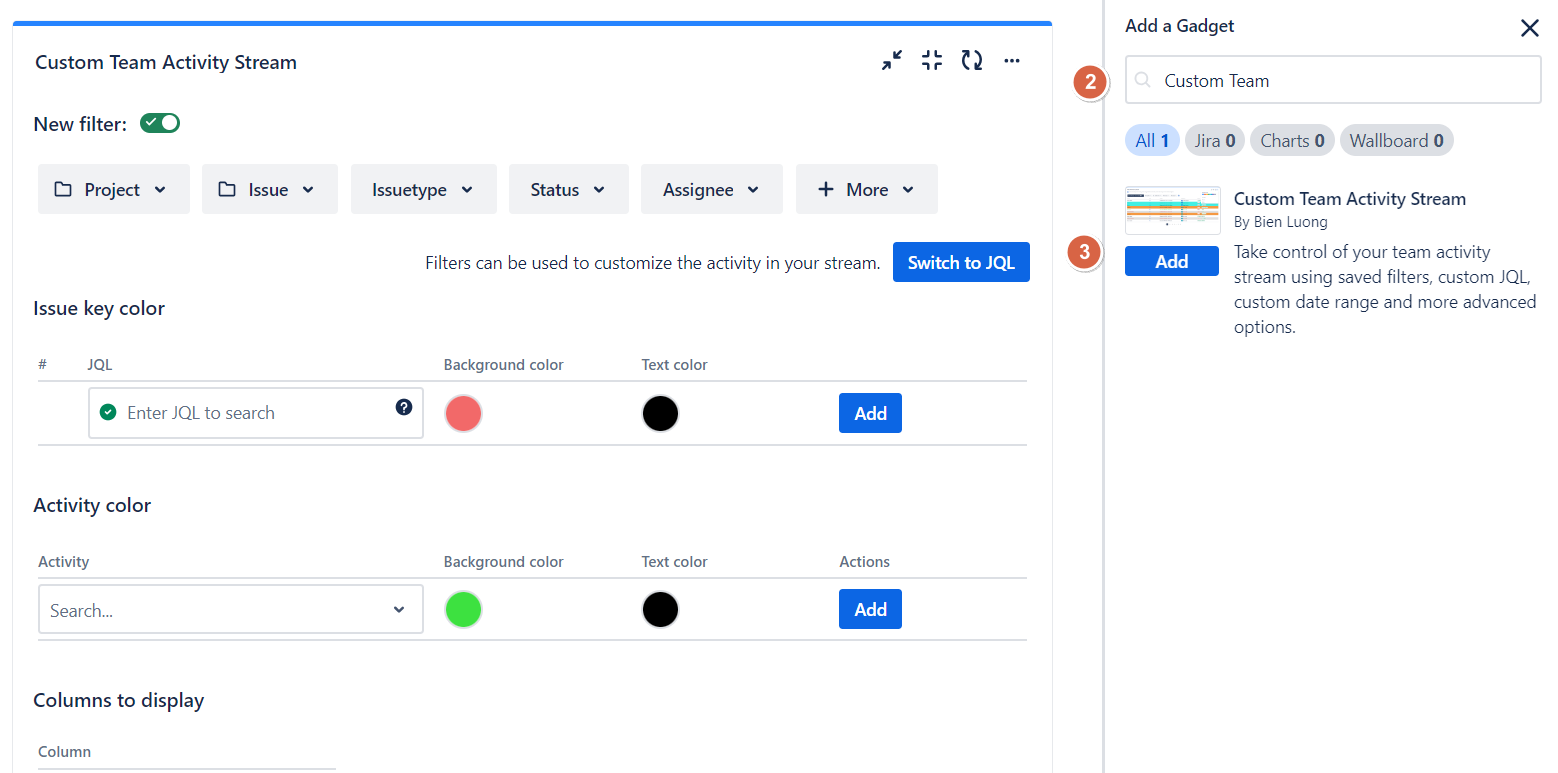The height and width of the screenshot is (773, 1558).
Task: Click the JQL help question mark icon
Action: click(404, 406)
